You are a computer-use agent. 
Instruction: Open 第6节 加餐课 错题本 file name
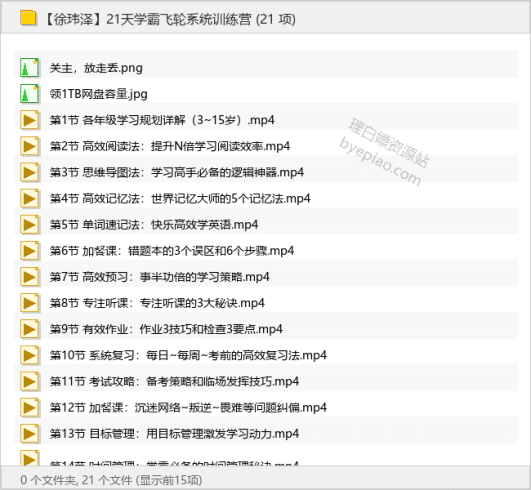[x=172, y=251]
